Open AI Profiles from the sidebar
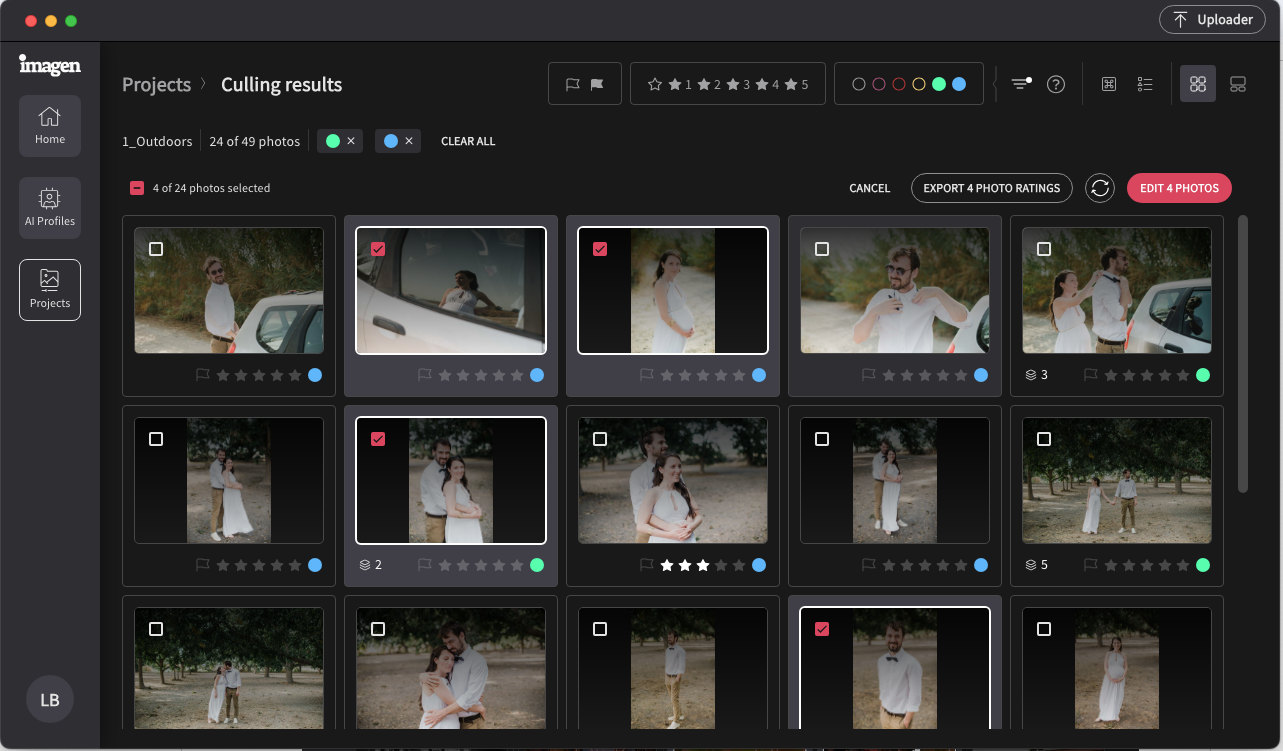The image size is (1283, 751). pyautogui.click(x=49, y=207)
